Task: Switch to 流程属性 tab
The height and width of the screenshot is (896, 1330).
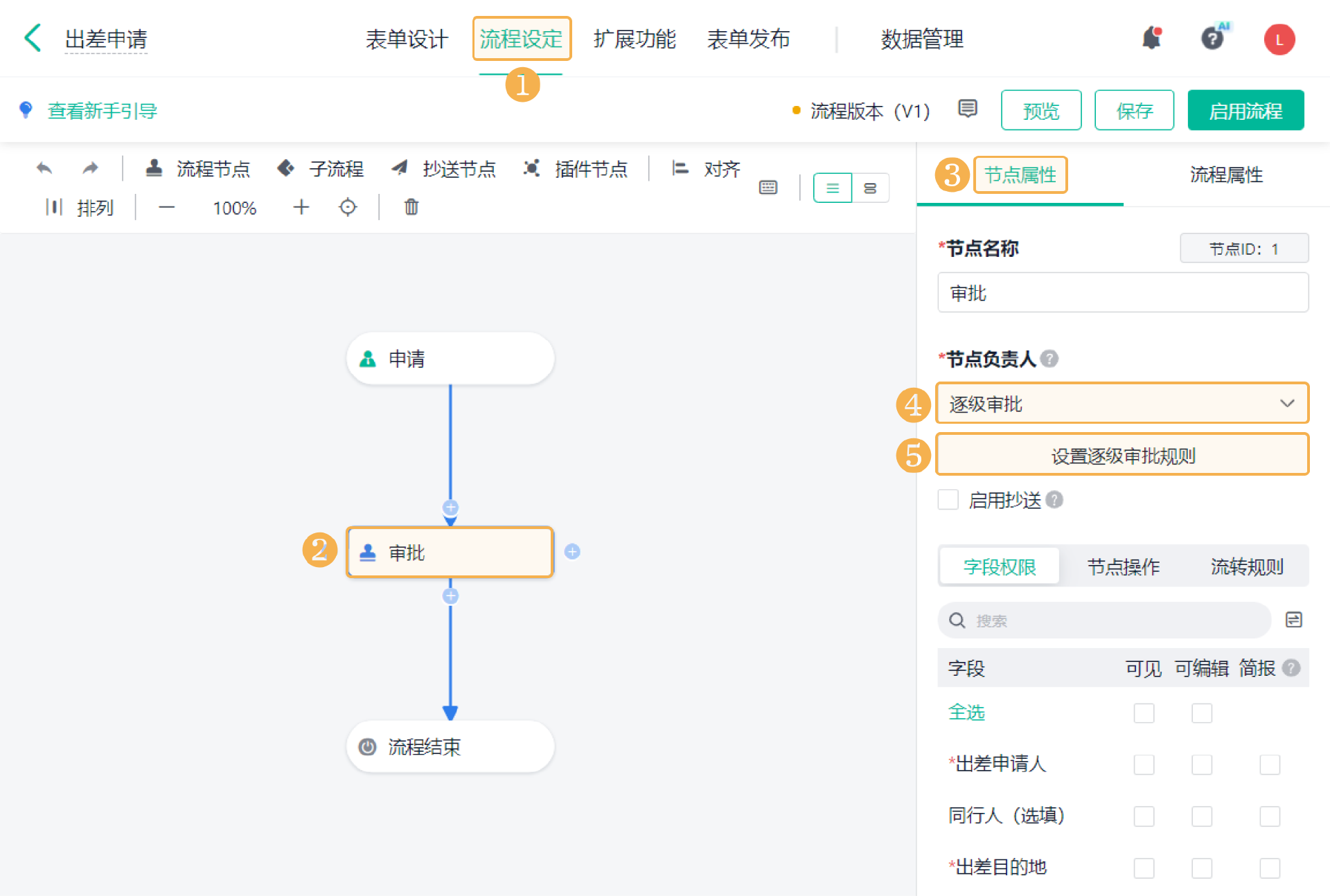Action: point(1225,174)
